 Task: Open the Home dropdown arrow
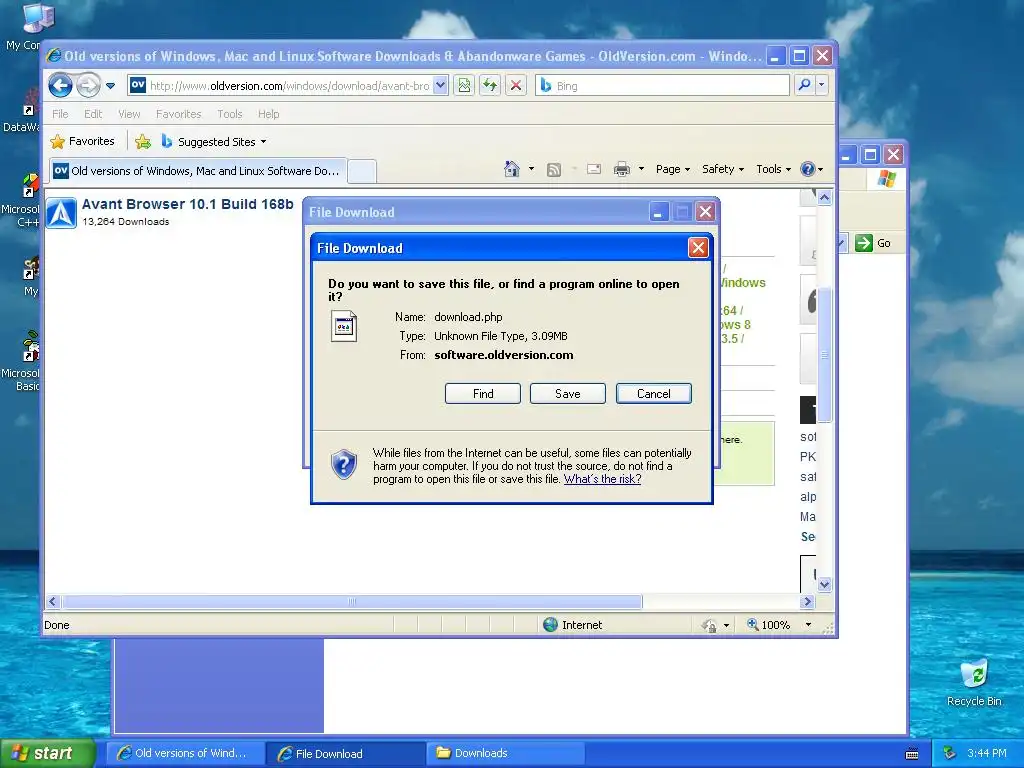531,169
